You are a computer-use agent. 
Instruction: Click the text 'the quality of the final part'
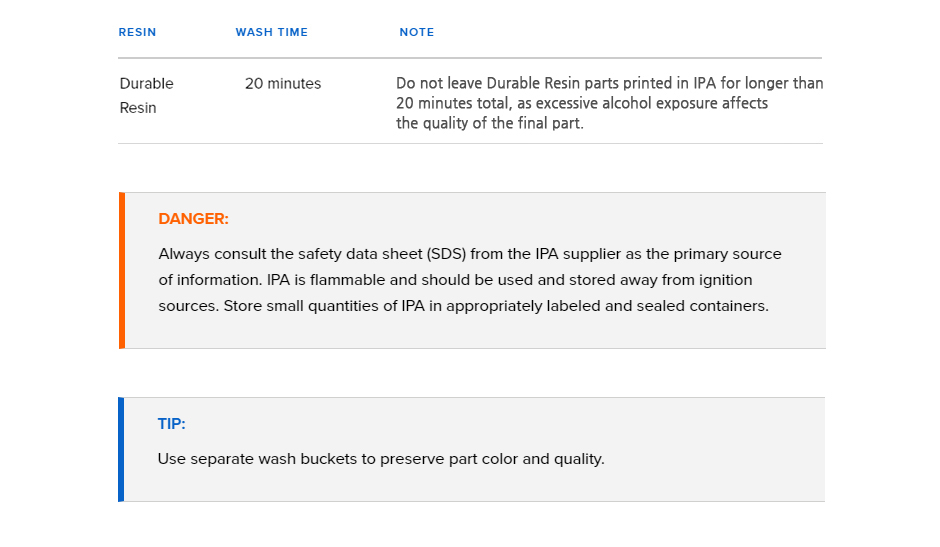pos(489,123)
